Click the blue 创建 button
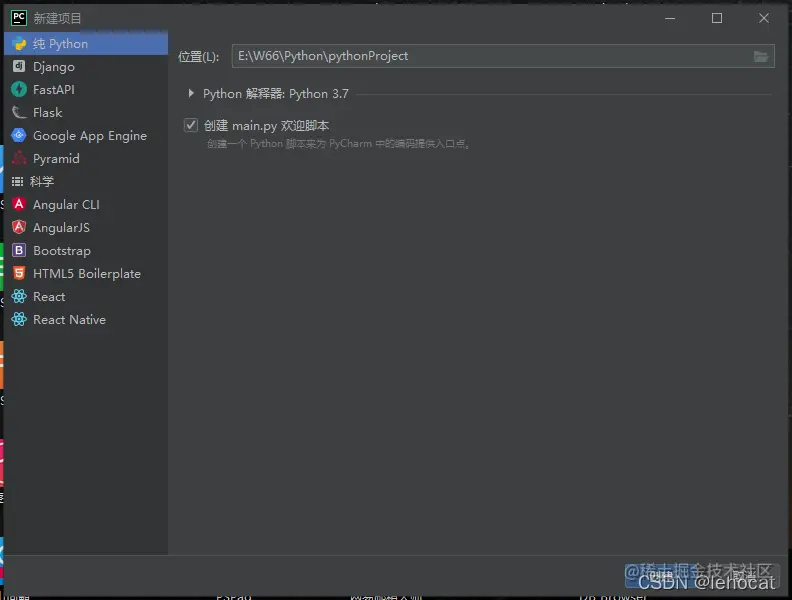 [x=660, y=575]
